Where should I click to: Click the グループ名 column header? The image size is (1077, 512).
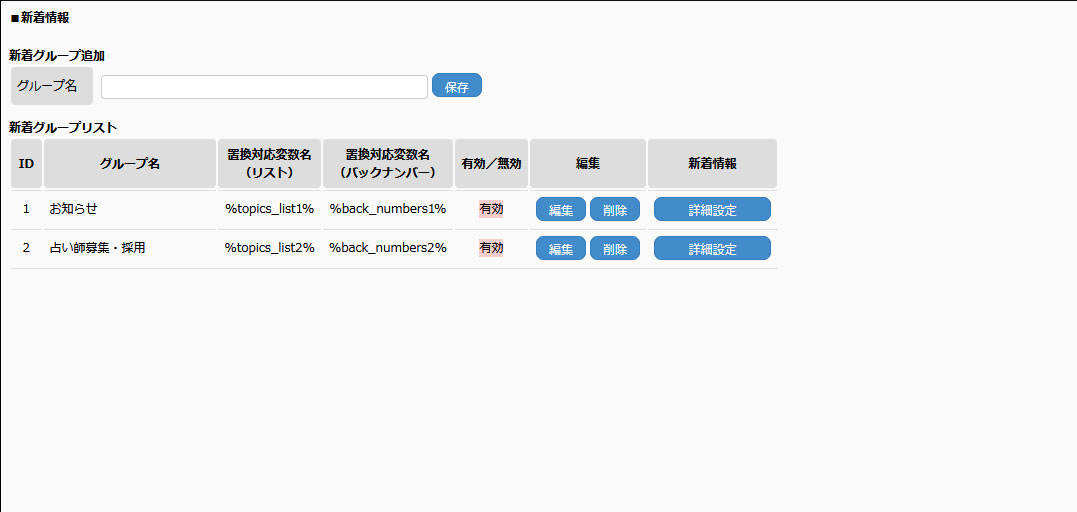pyautogui.click(x=130, y=163)
